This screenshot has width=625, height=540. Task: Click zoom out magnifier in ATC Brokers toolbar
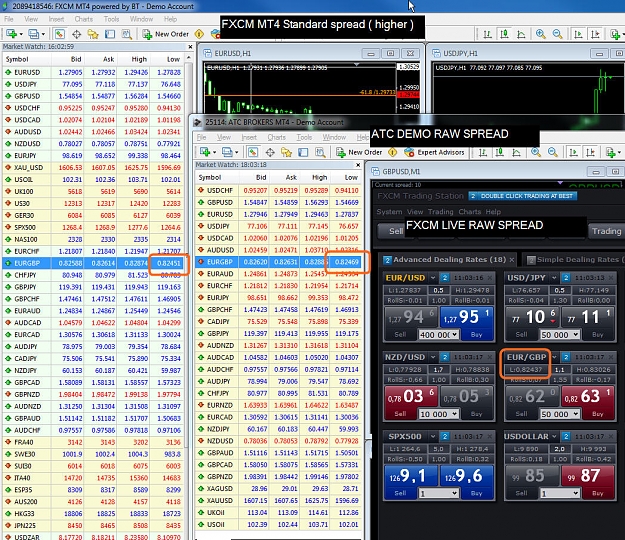coord(552,152)
